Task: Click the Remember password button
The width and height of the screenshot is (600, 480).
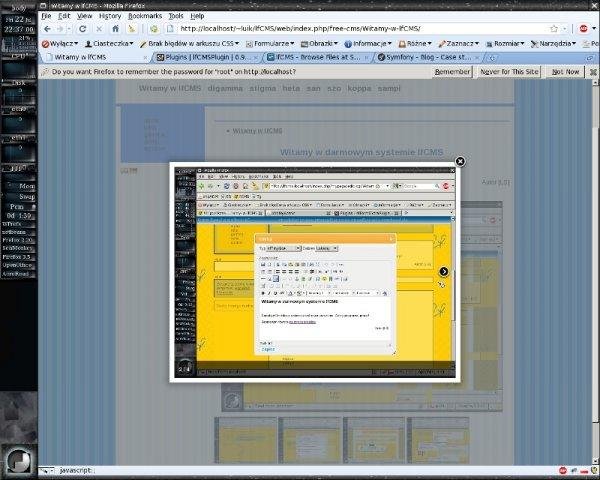Action: tap(452, 72)
